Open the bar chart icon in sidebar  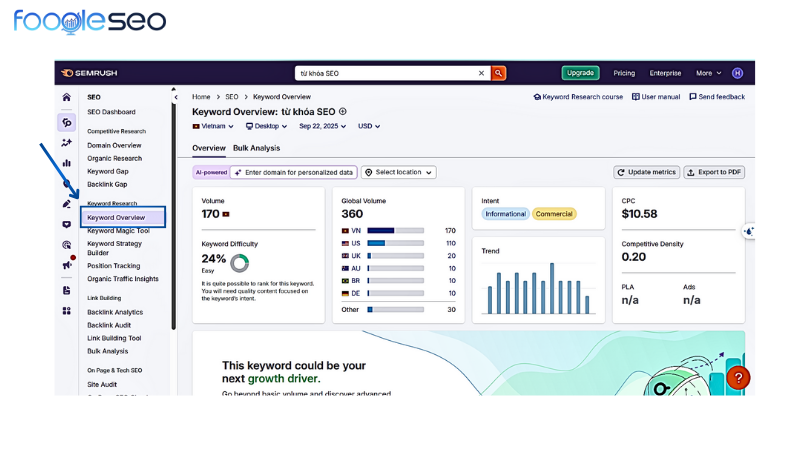(67, 163)
